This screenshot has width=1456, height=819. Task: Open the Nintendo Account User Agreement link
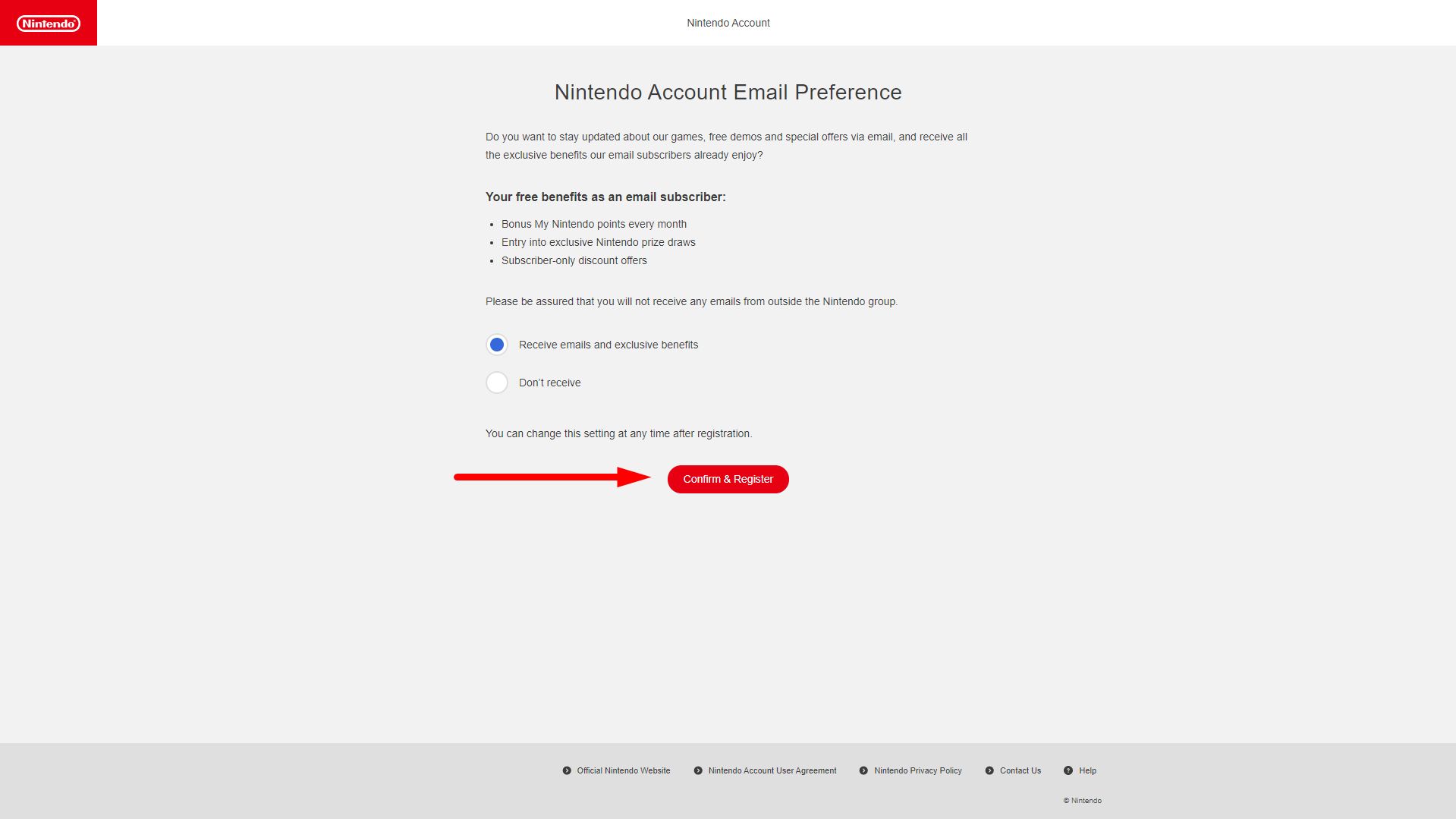click(x=772, y=770)
